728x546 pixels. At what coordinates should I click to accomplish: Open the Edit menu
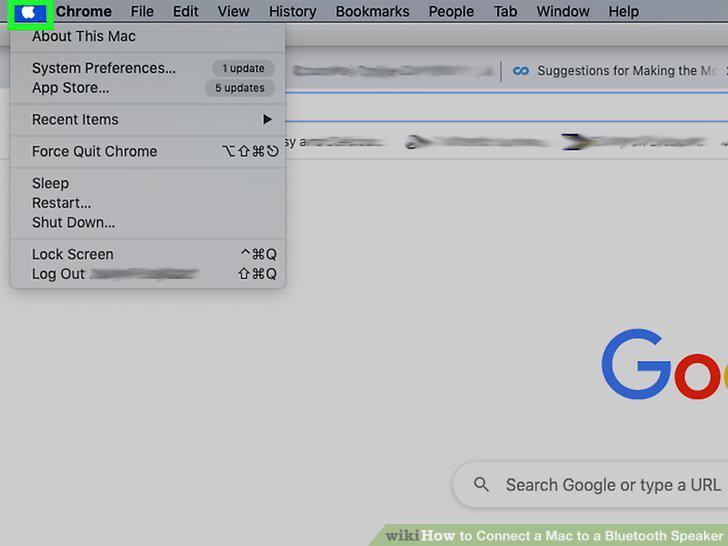(x=186, y=11)
